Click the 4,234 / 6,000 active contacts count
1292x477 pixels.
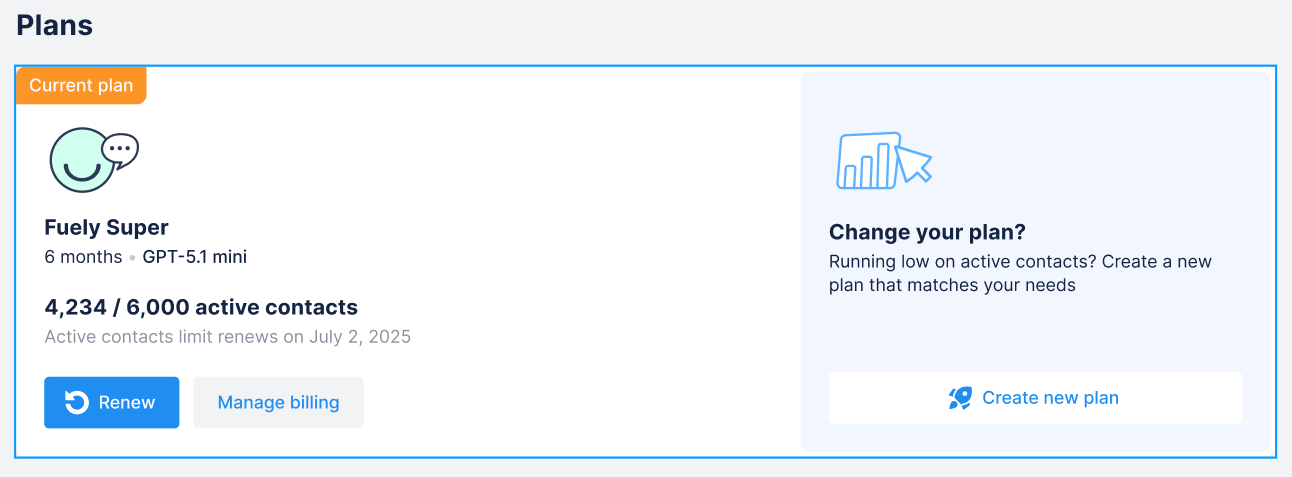[201, 307]
